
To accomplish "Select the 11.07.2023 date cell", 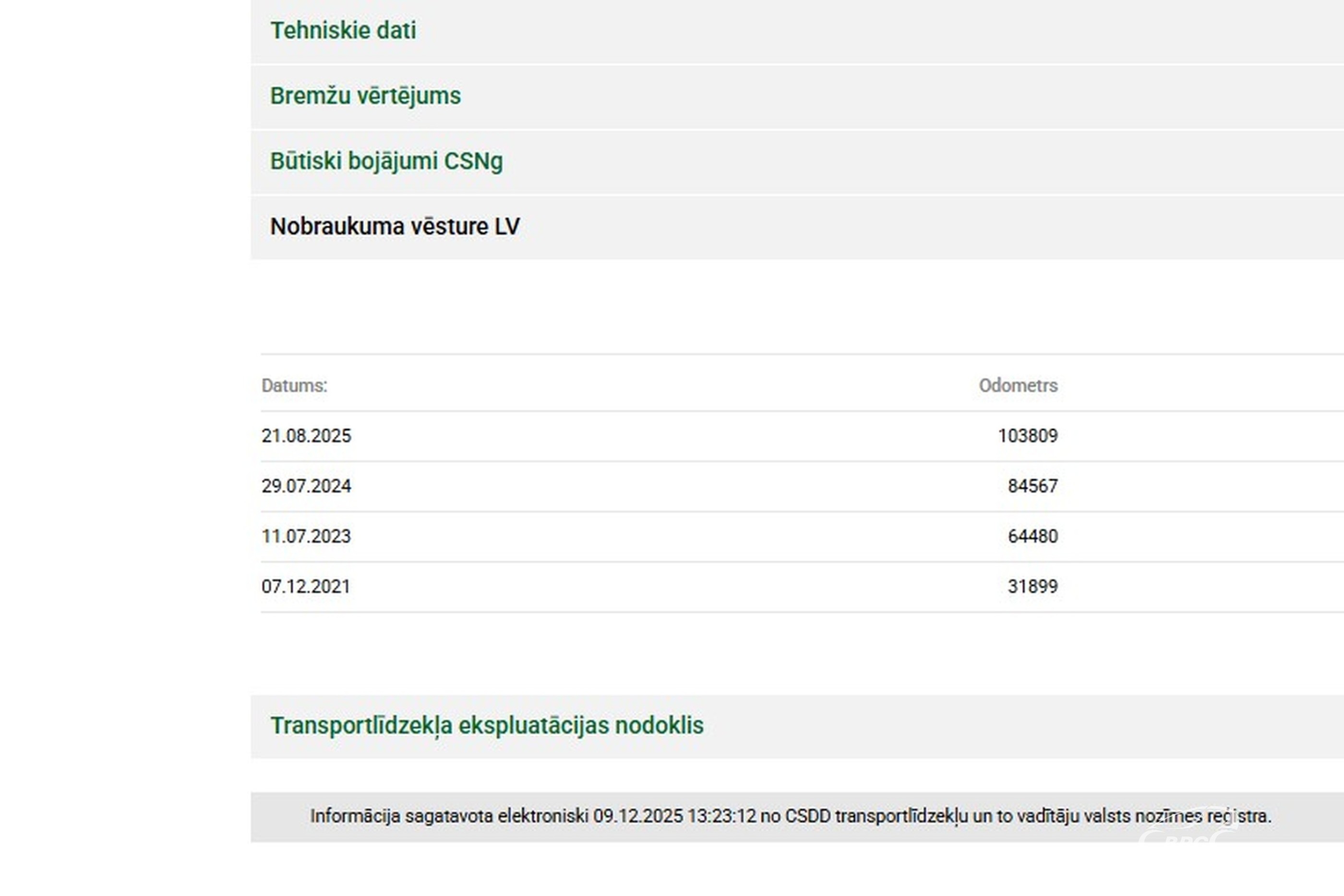I will (x=306, y=537).
